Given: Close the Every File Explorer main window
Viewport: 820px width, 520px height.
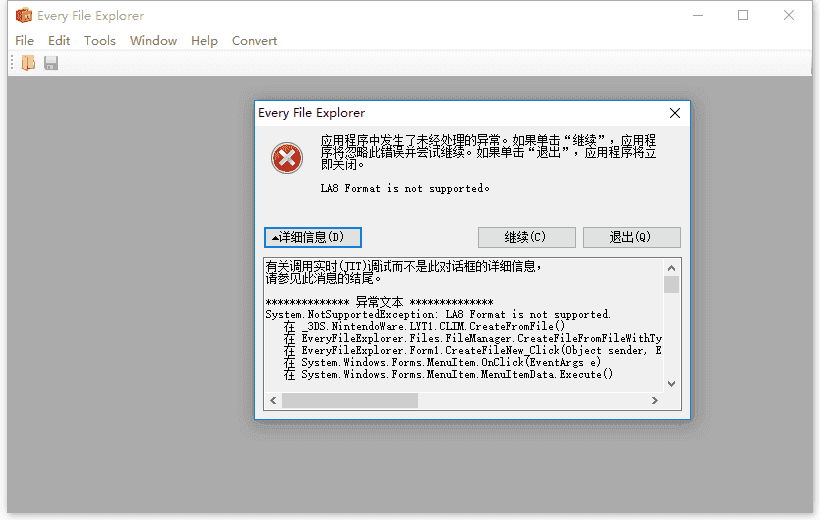Looking at the screenshot, I should click(x=789, y=16).
